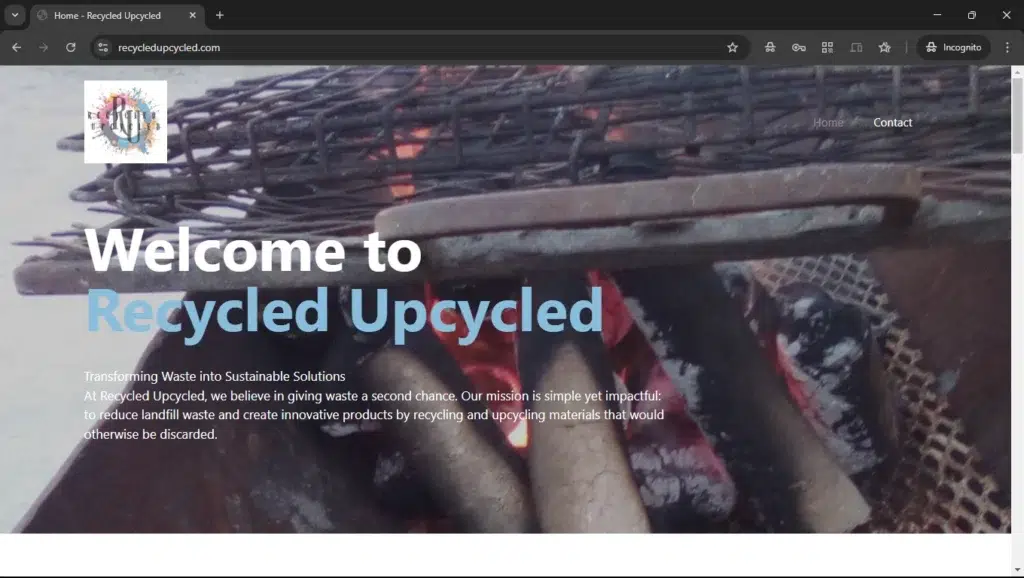Screen dimensions: 1024x578
Task: View site information icon in address bar
Action: (103, 47)
